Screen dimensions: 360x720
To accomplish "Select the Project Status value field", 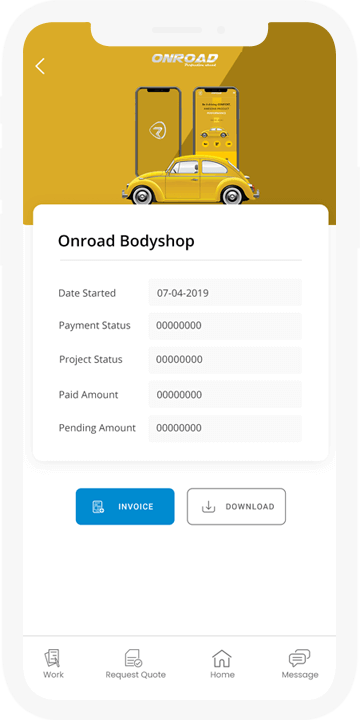I will 225,360.
